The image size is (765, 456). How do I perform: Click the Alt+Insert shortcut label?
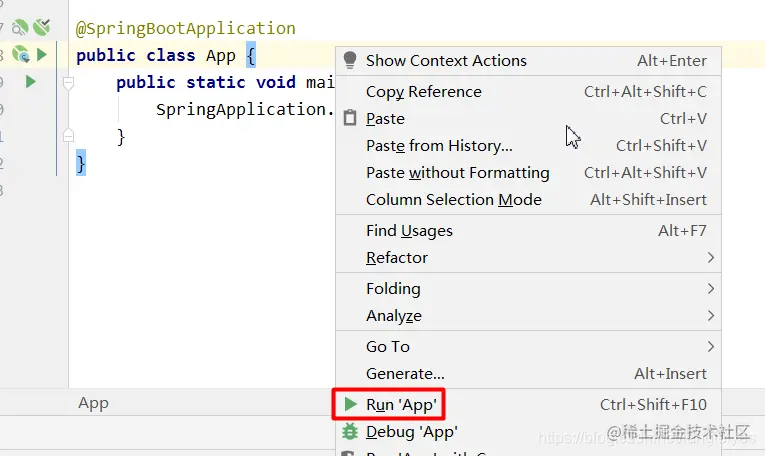click(670, 374)
